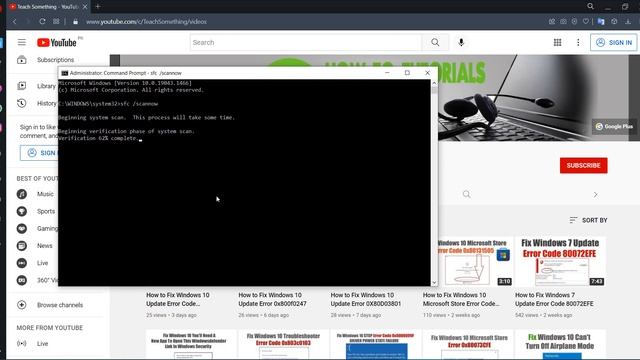Search open tabs with the title-bar magnifier
The width and height of the screenshot is (640, 360).
coord(590,7)
